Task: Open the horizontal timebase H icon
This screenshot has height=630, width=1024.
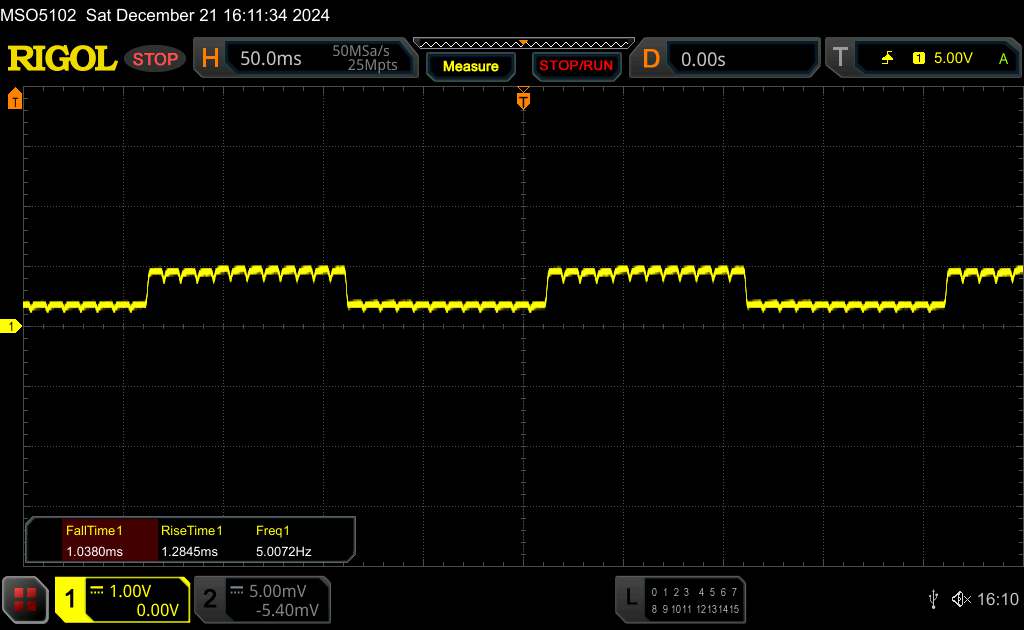Action: pyautogui.click(x=210, y=58)
